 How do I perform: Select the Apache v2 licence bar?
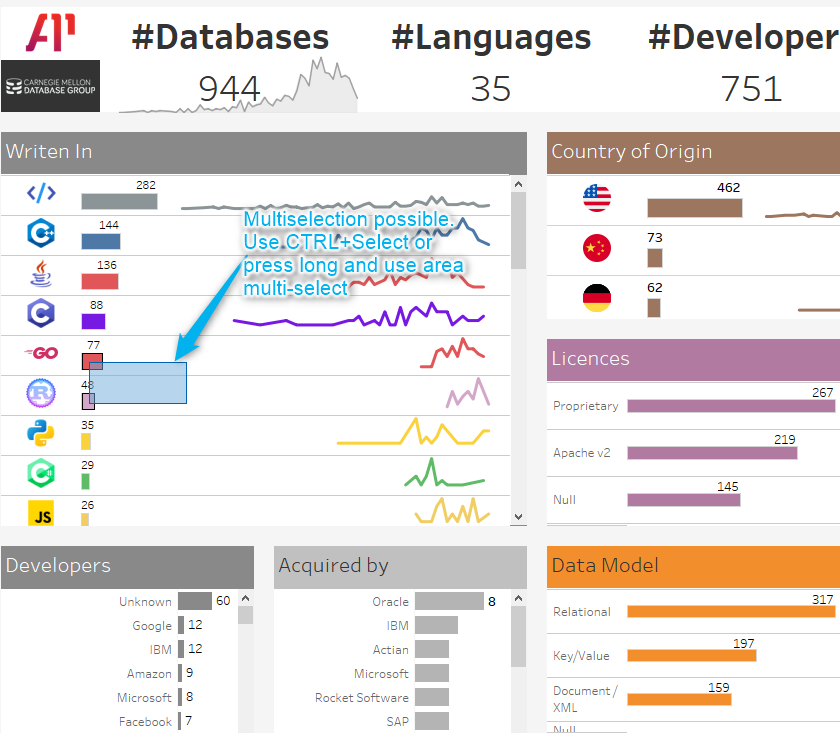(x=712, y=453)
